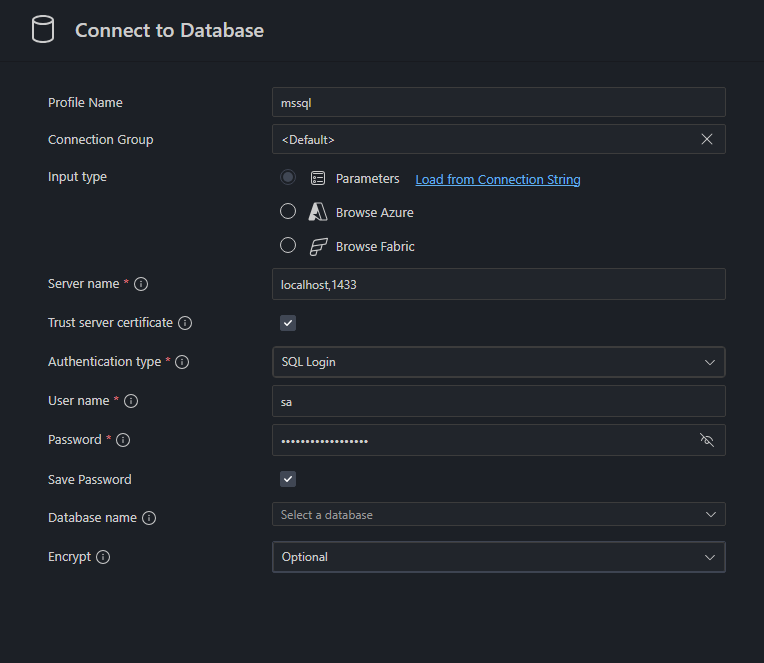Image resolution: width=764 pixels, height=663 pixels.
Task: Click the Trust server certificate label
Action: tap(110, 322)
